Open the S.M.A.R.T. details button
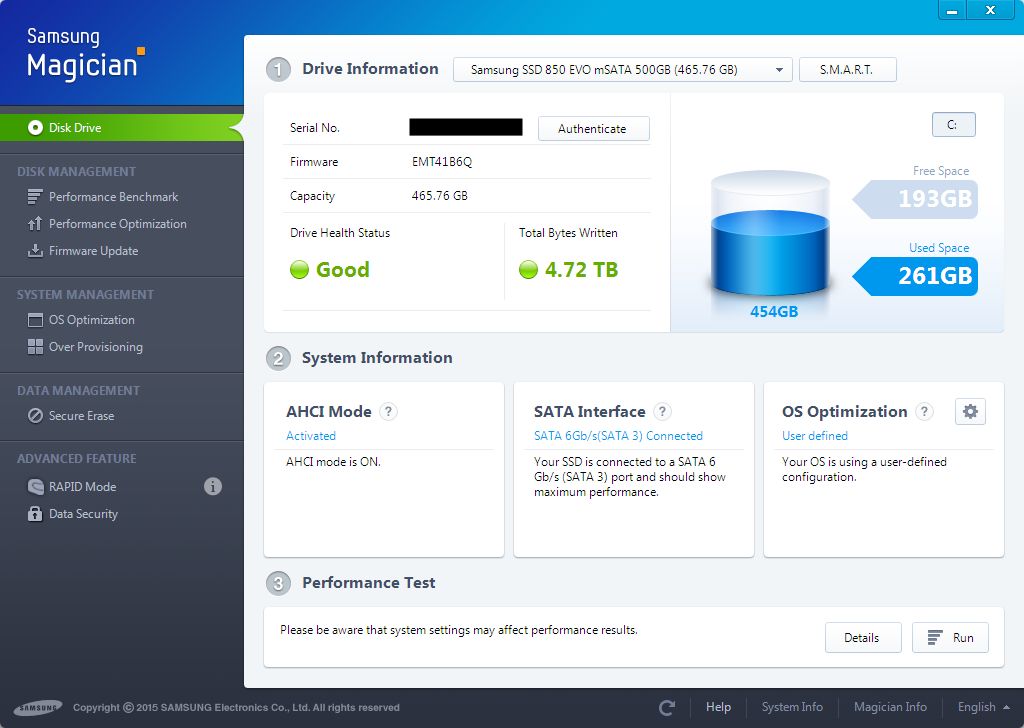Screen dimensions: 1024x728 [847, 70]
